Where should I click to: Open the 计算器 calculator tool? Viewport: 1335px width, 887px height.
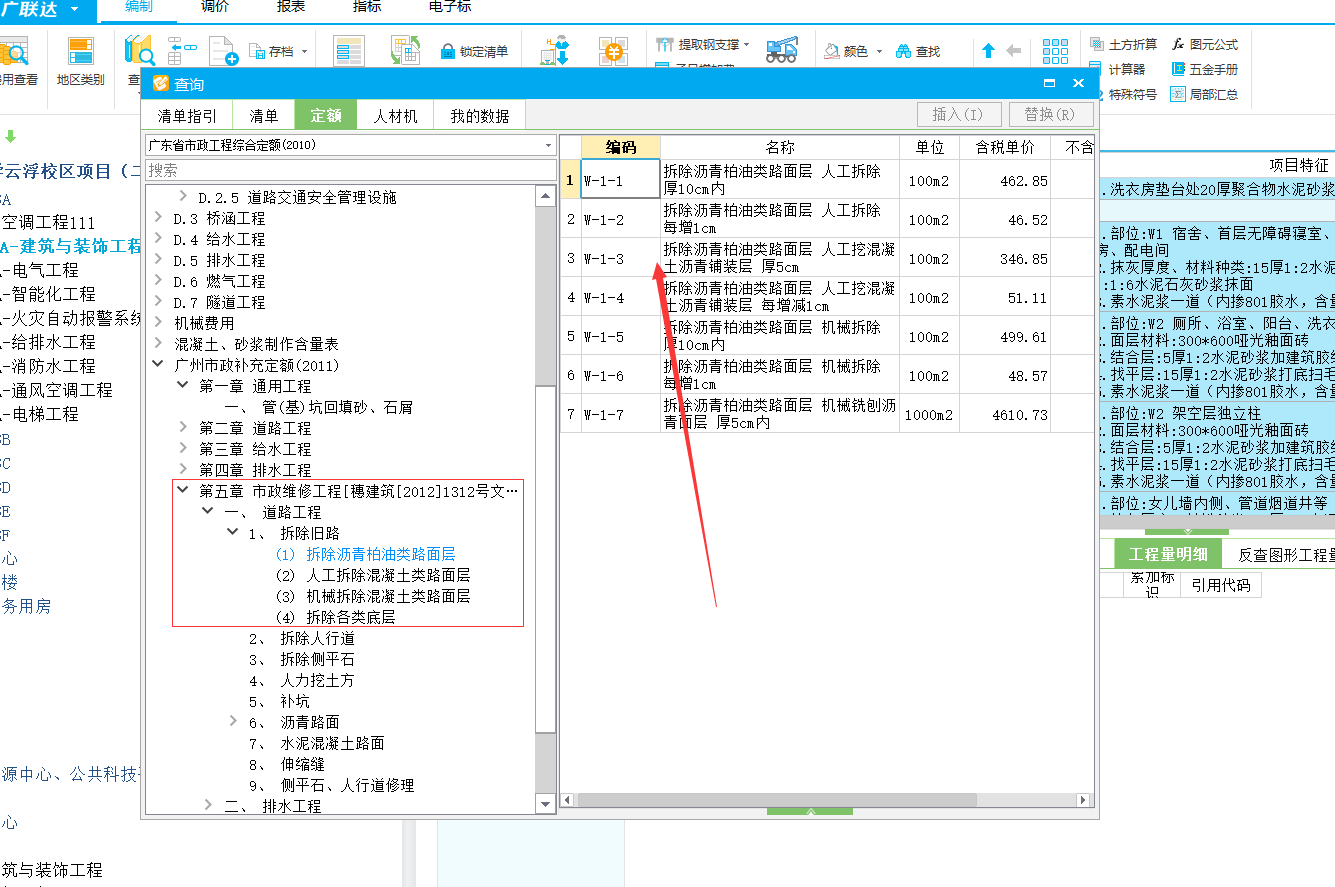pyautogui.click(x=1118, y=70)
